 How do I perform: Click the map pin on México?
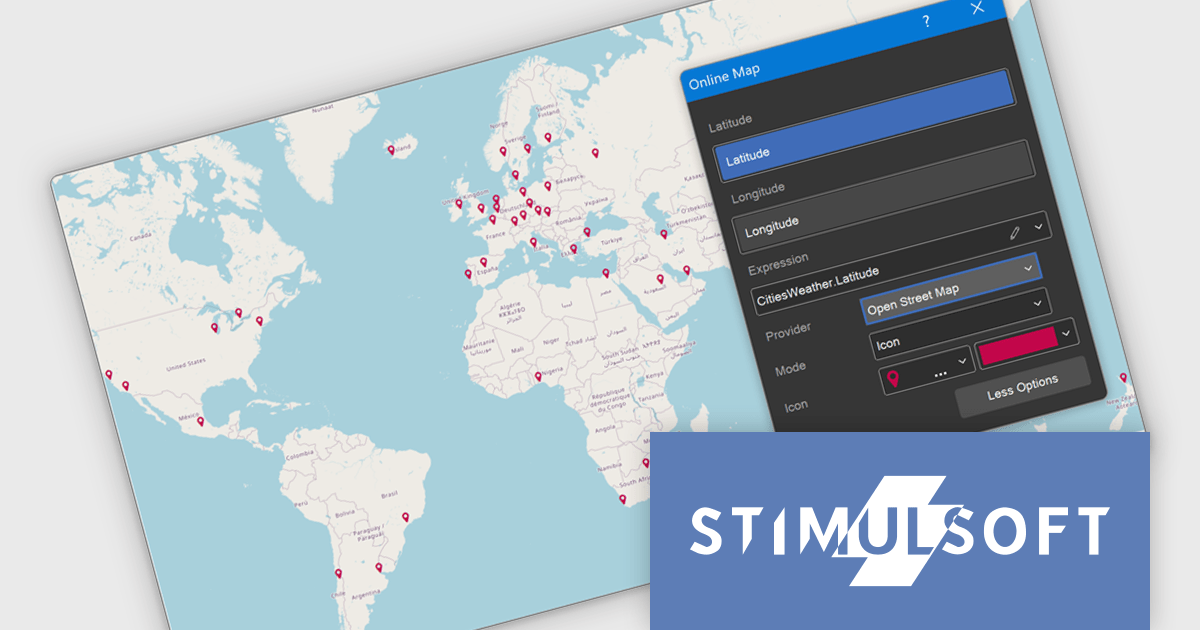point(200,422)
